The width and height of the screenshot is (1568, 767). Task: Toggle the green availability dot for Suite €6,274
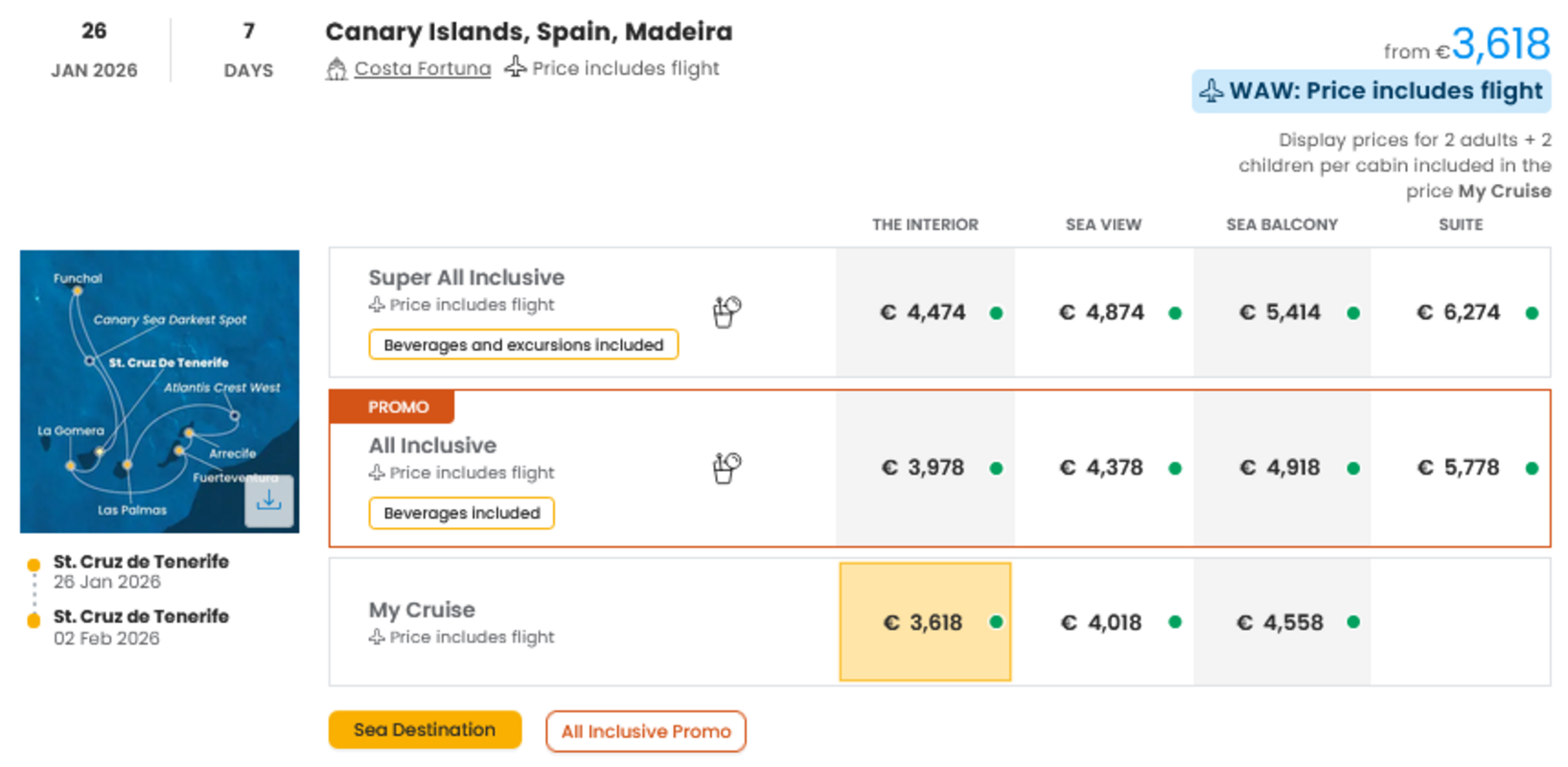point(1533,312)
